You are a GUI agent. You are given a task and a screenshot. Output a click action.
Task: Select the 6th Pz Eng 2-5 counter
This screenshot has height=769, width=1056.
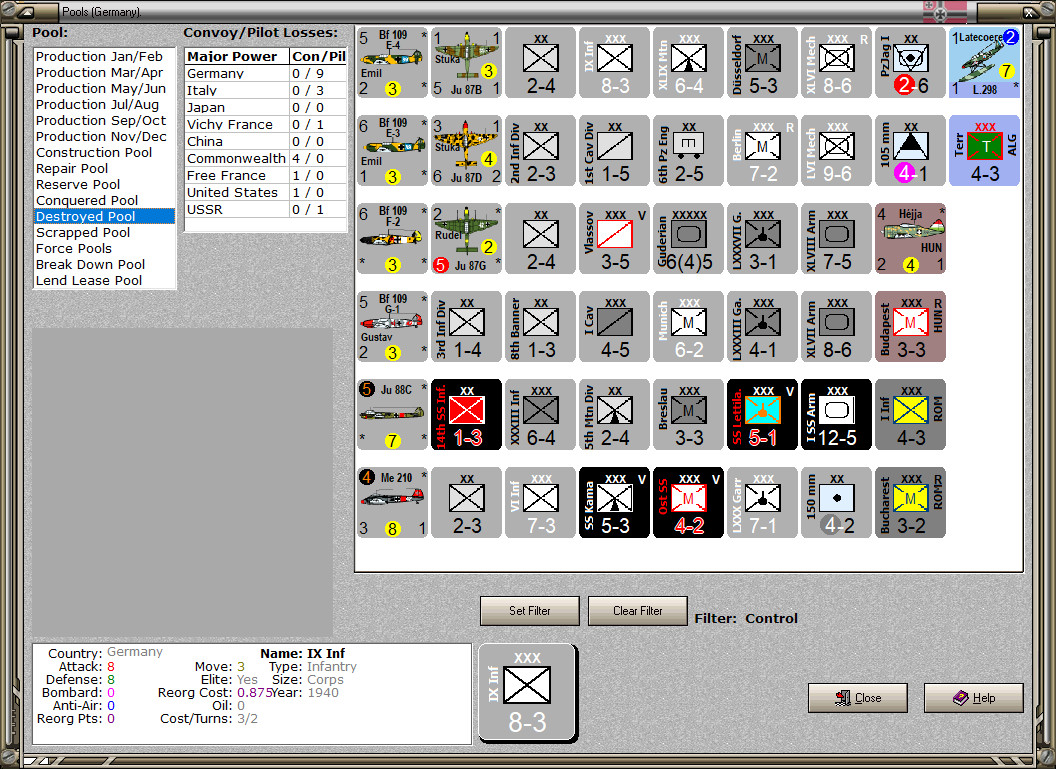pyautogui.click(x=688, y=151)
